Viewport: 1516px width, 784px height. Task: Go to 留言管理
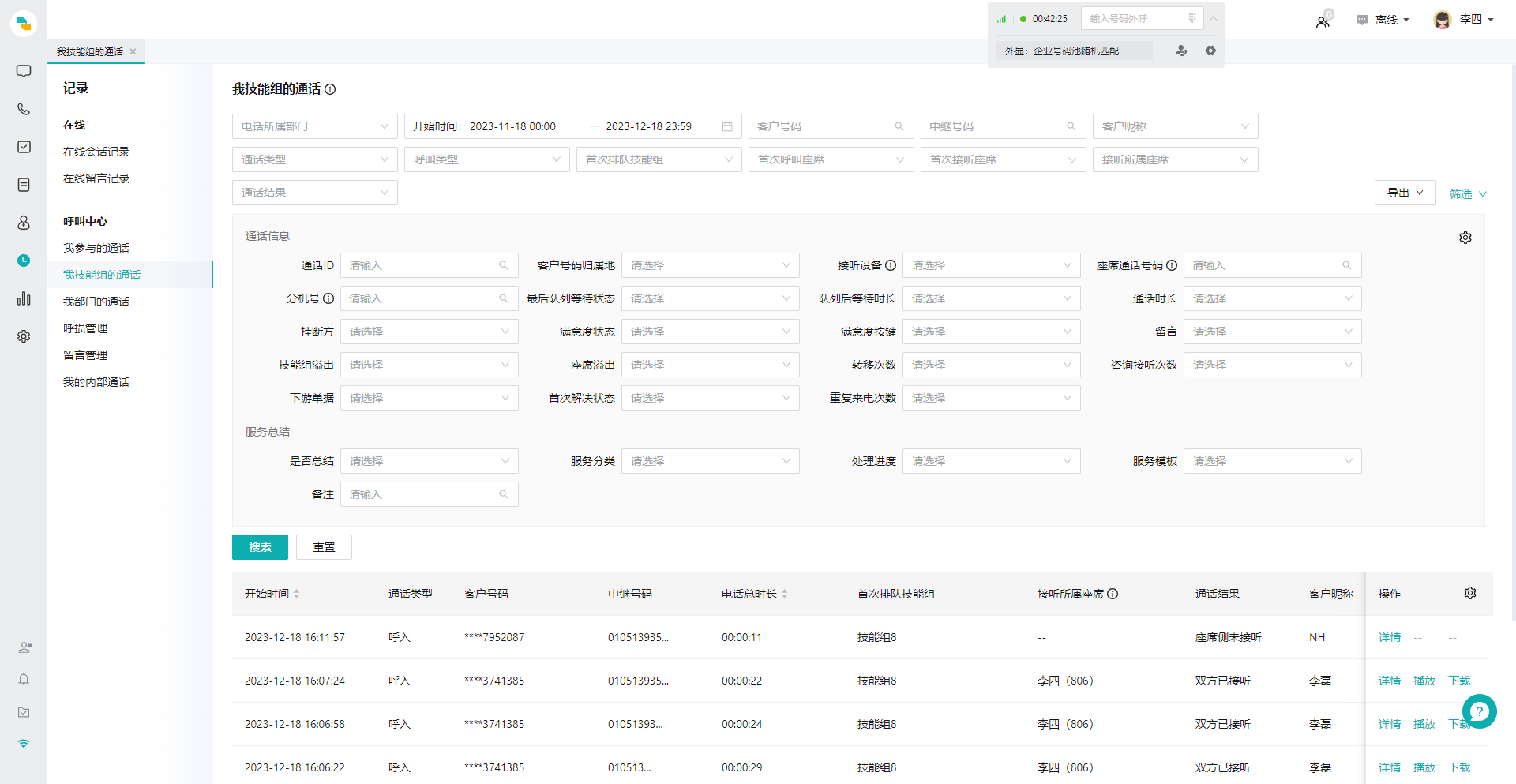point(85,355)
